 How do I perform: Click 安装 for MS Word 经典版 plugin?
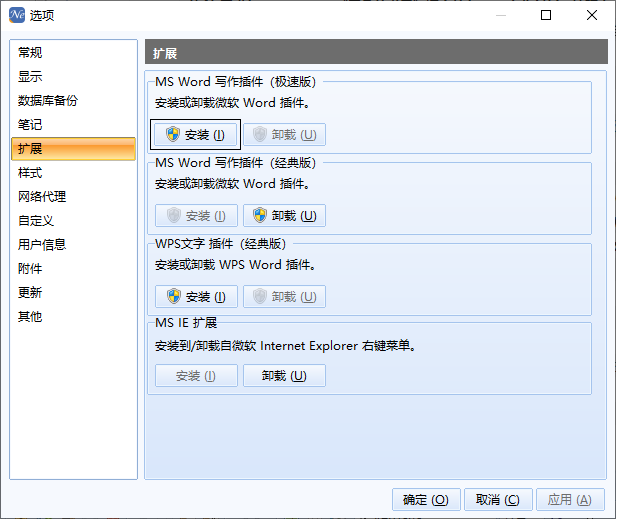[196, 215]
